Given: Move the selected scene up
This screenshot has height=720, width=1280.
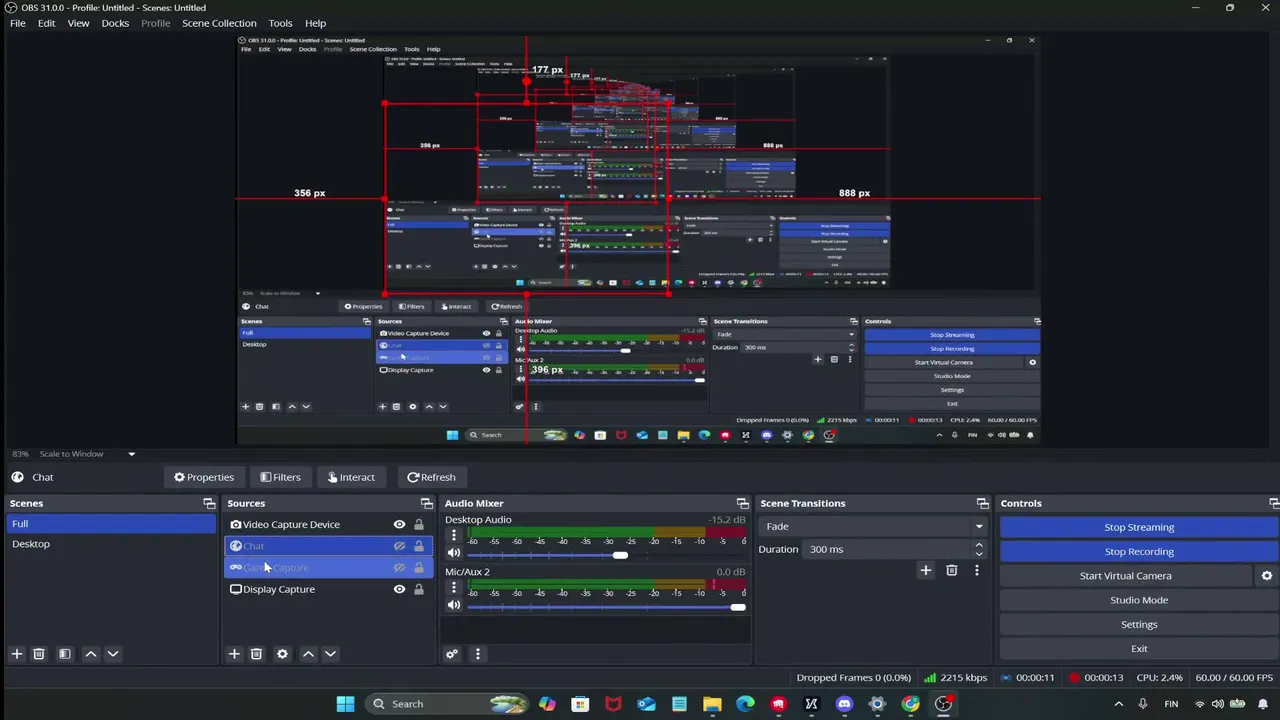Looking at the screenshot, I should (91, 654).
